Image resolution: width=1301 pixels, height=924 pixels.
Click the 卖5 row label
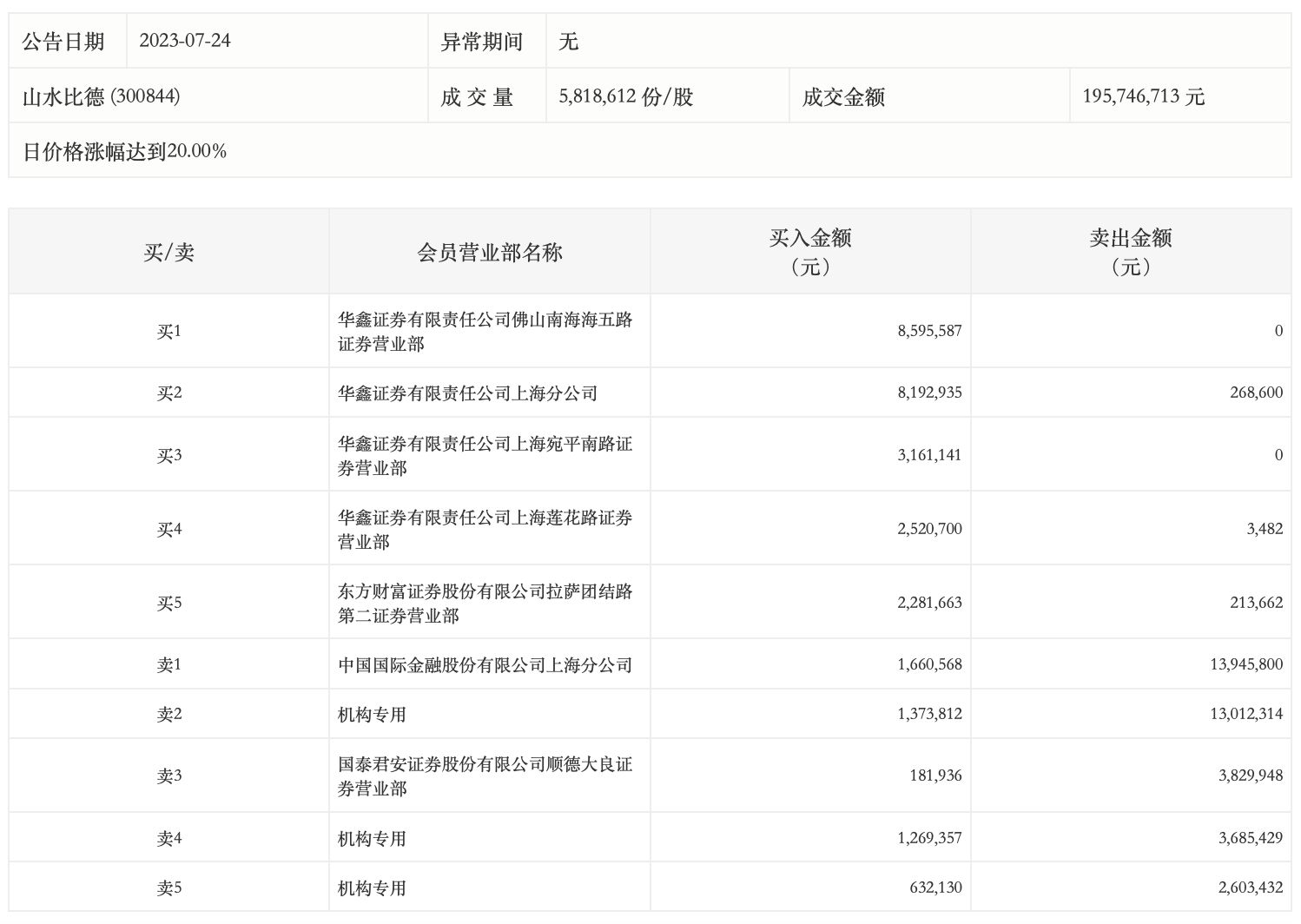coord(168,888)
